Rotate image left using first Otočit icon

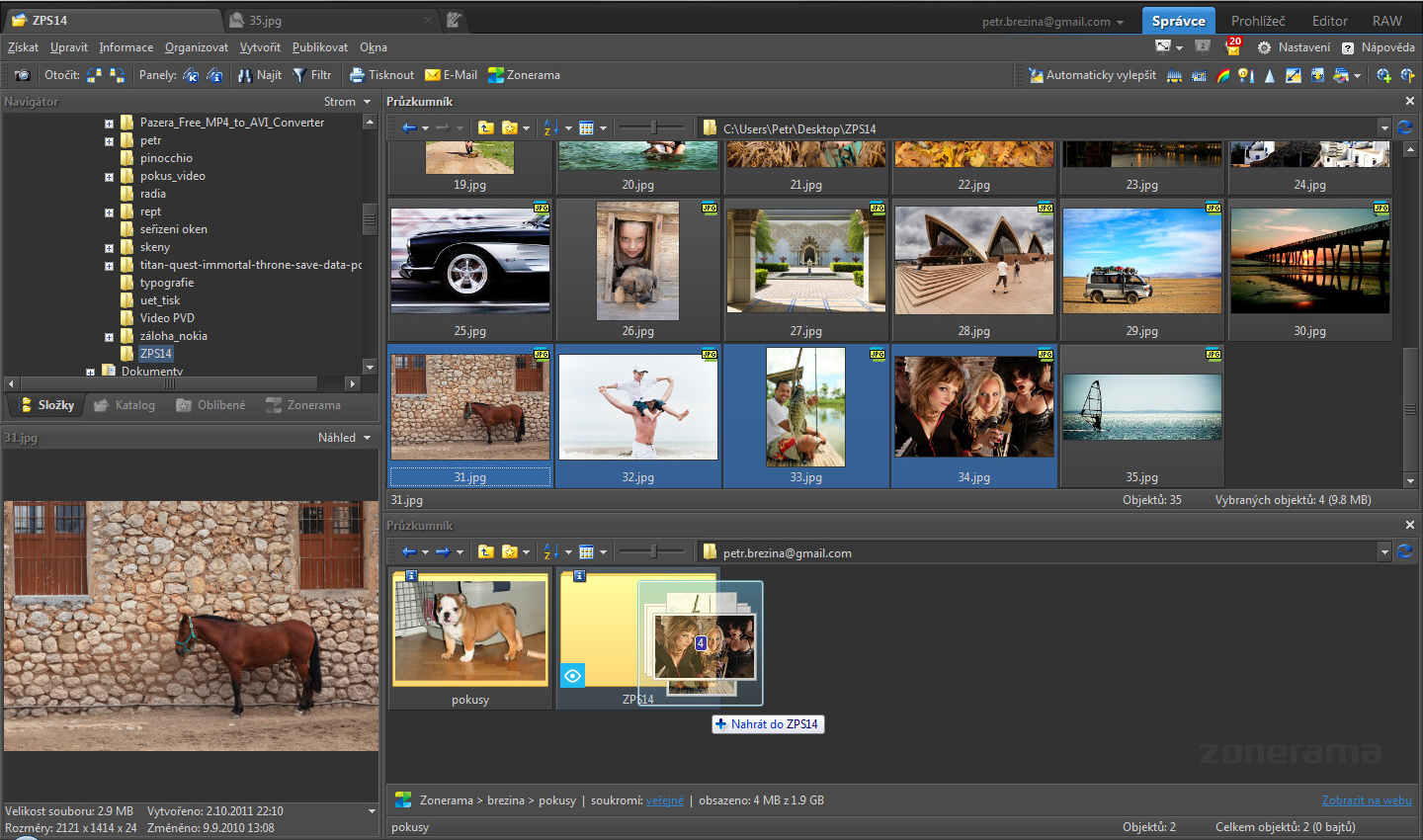(94, 75)
